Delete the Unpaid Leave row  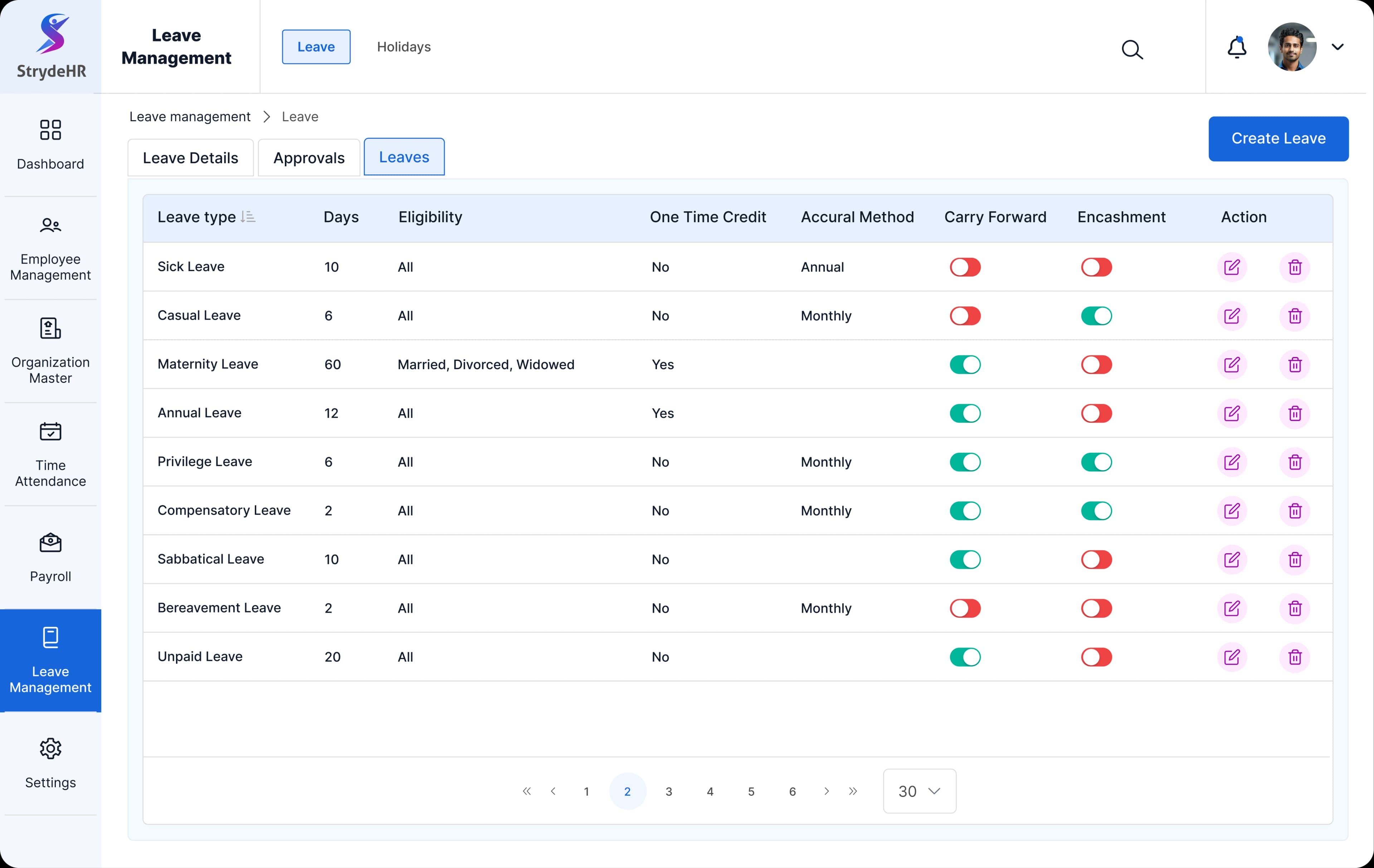1295,657
